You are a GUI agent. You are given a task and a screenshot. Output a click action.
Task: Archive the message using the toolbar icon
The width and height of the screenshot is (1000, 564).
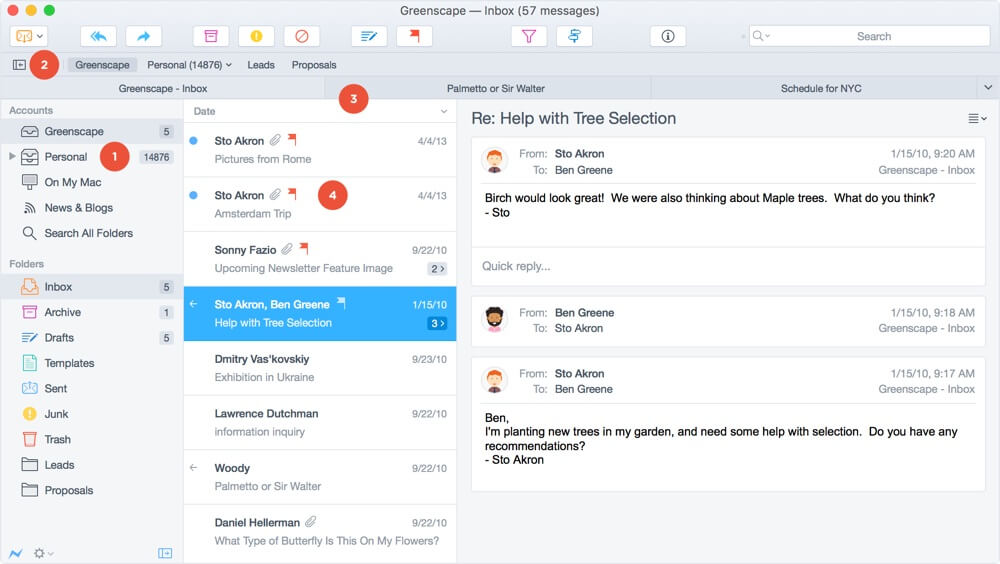[x=210, y=36]
